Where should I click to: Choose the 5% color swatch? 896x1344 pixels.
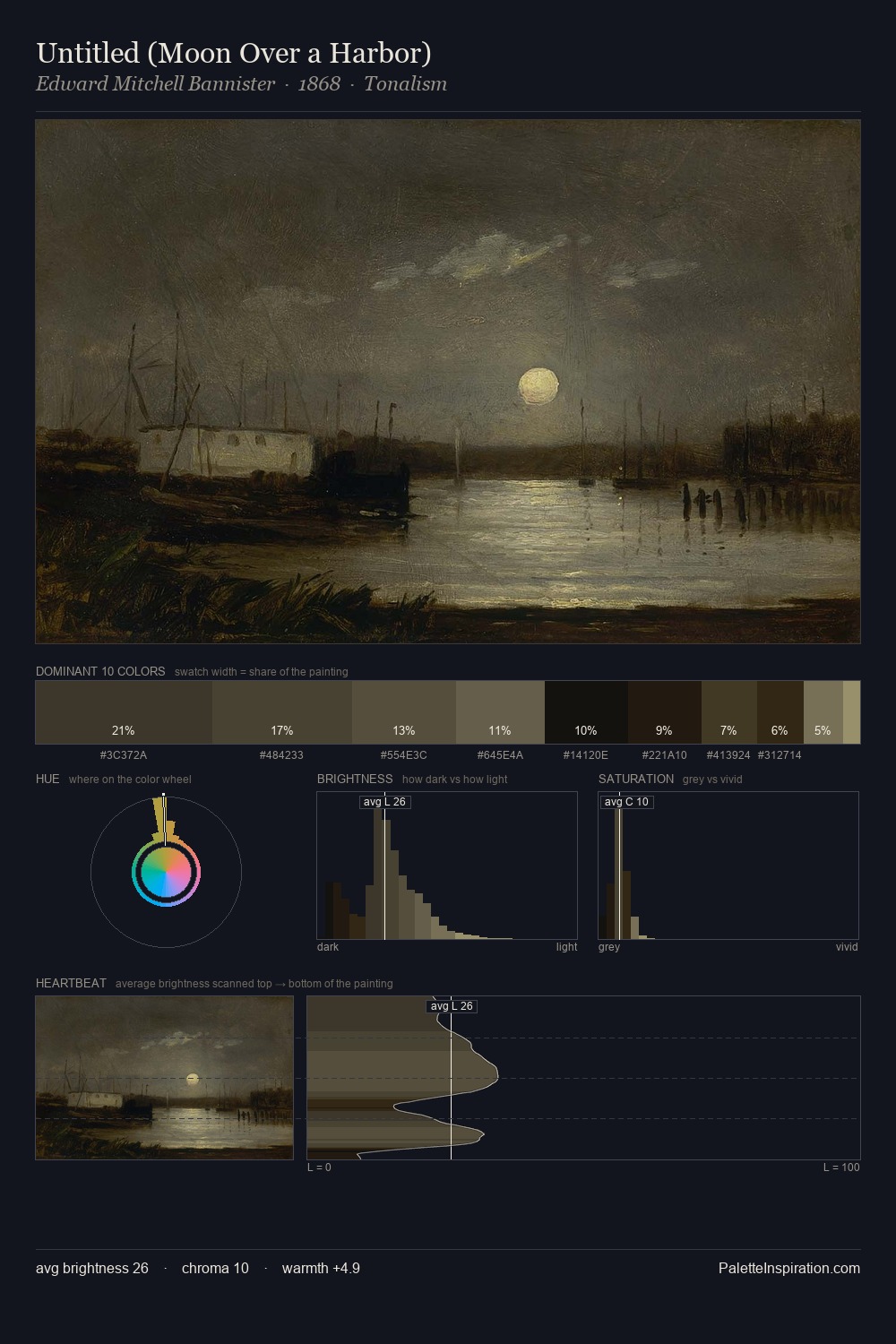[x=823, y=712]
